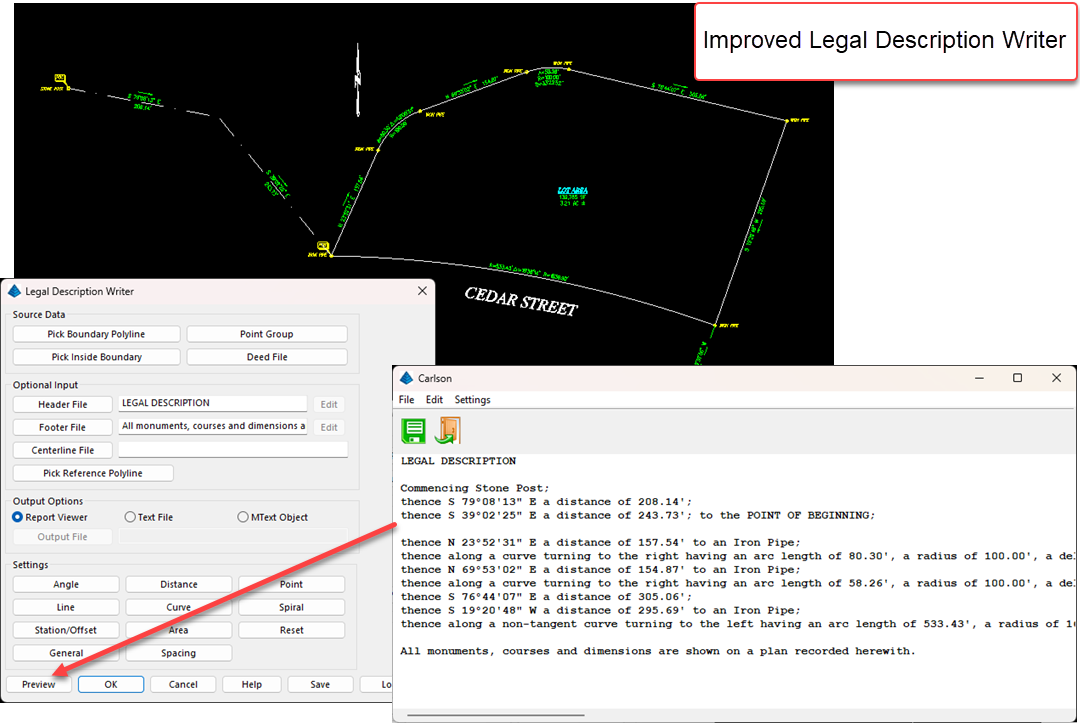This screenshot has width=1080, height=723.
Task: Maximize the Carlson report window
Action: pos(1017,378)
